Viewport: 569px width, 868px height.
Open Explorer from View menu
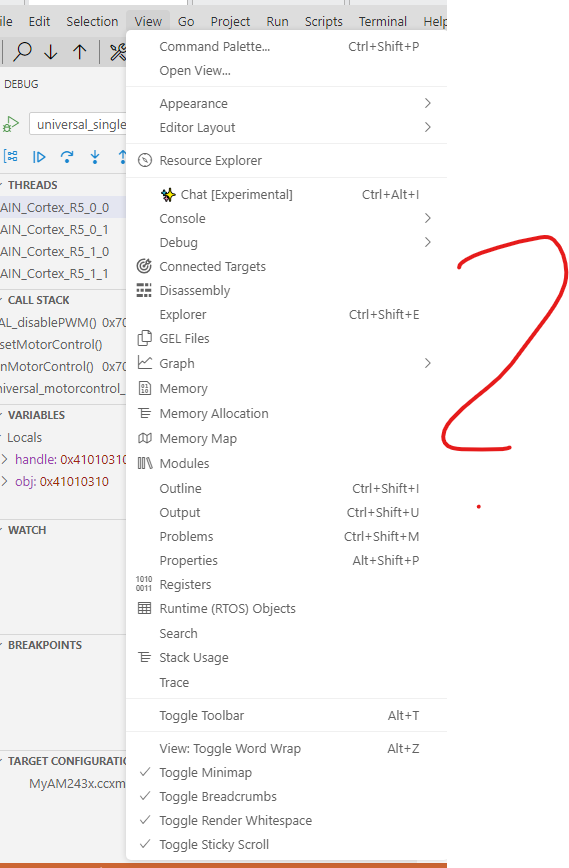286,314
